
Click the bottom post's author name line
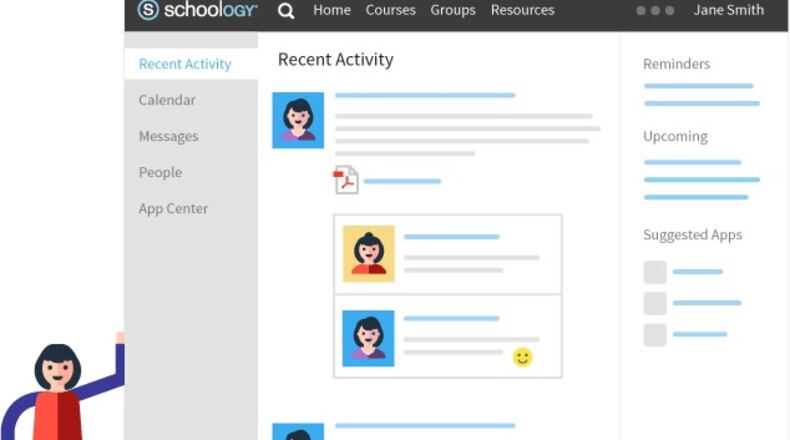point(425,425)
